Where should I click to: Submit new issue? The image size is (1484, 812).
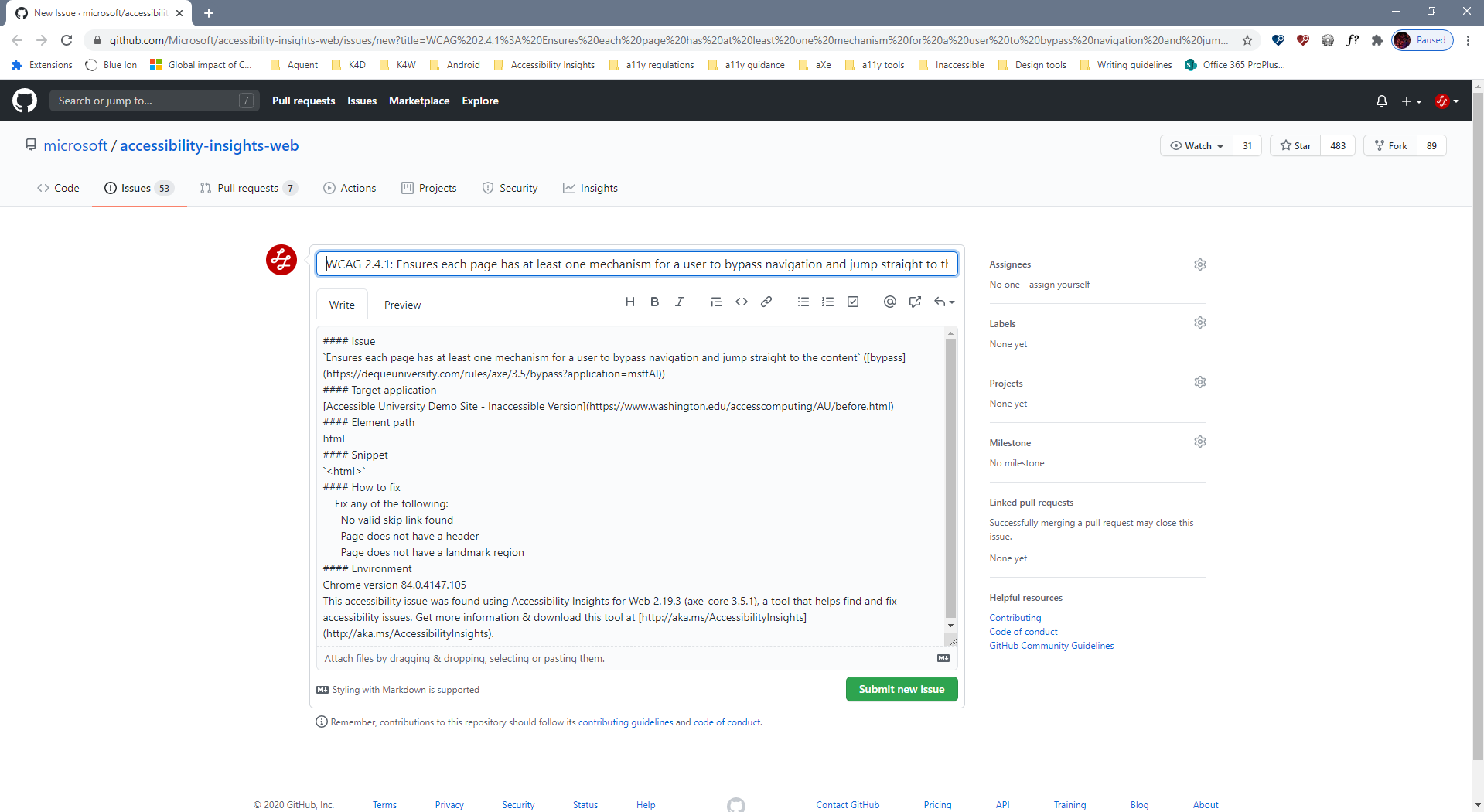click(902, 689)
